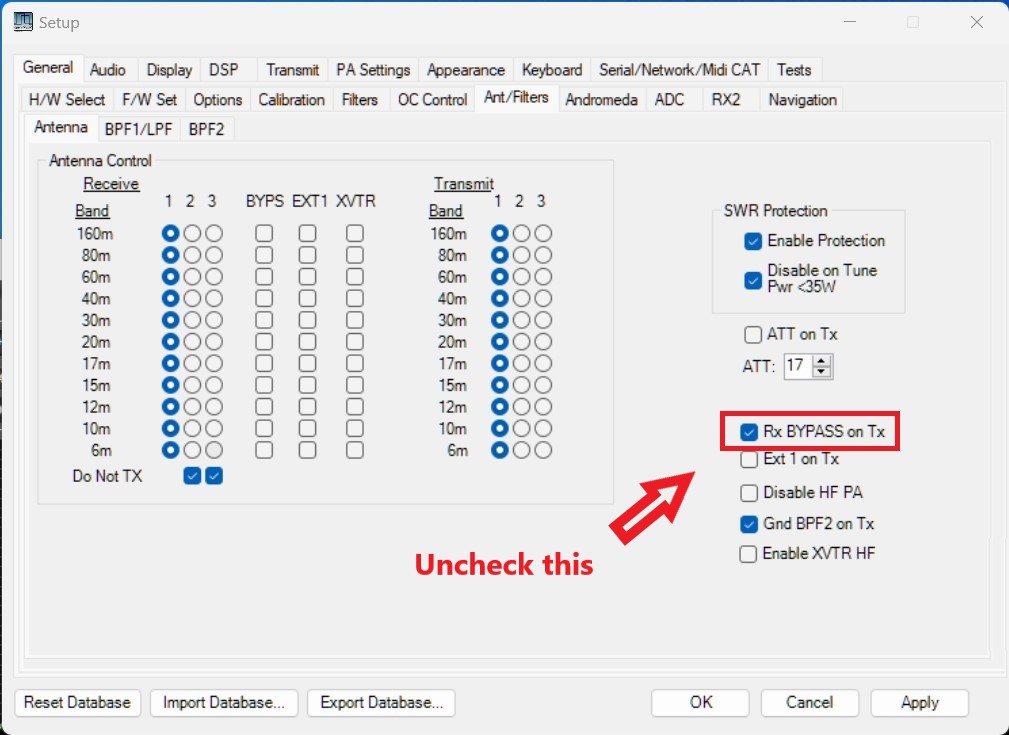
Task: Tick the Enable XVTR HF checkbox
Action: (x=748, y=554)
